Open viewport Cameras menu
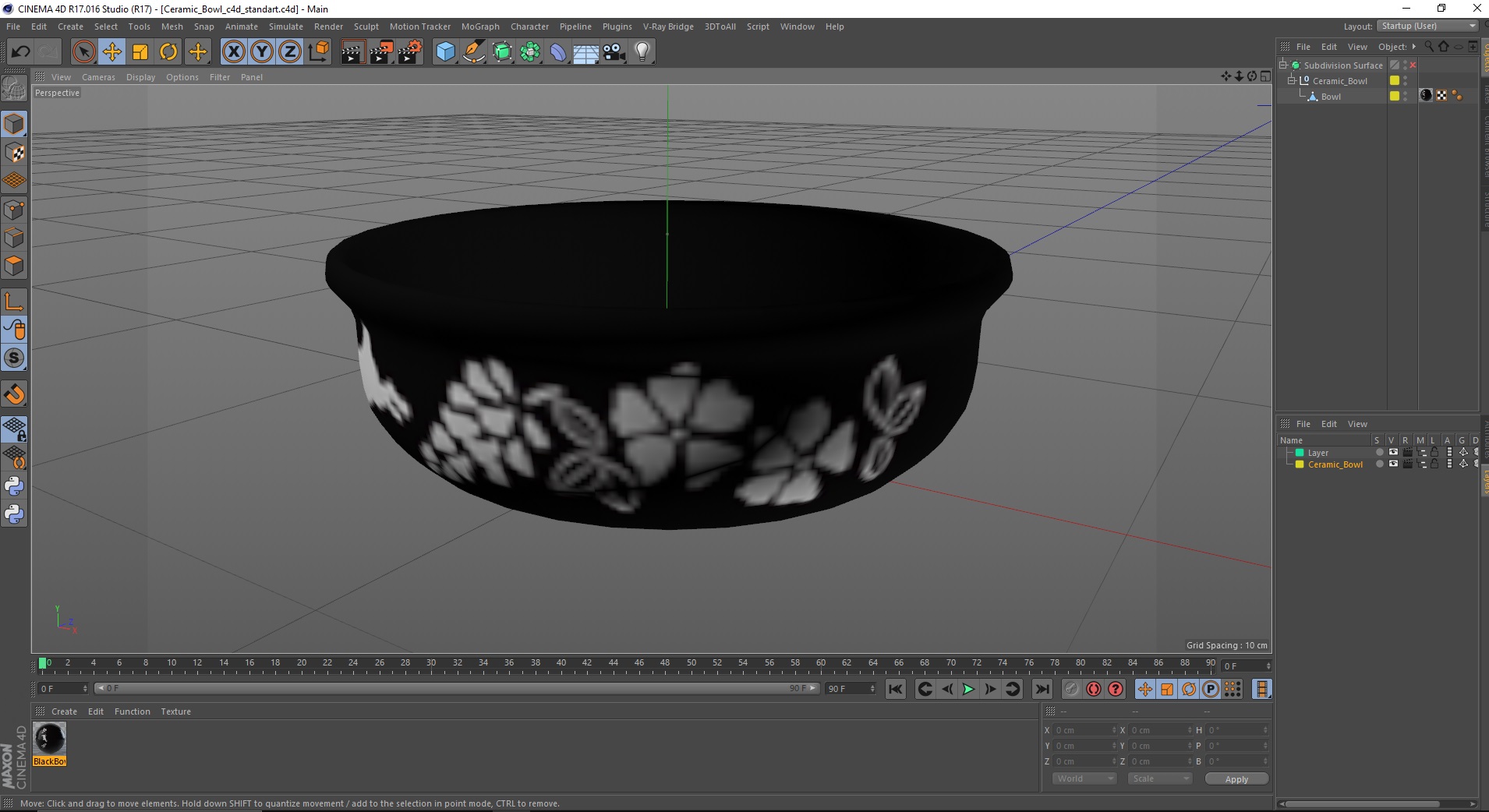 (98, 77)
